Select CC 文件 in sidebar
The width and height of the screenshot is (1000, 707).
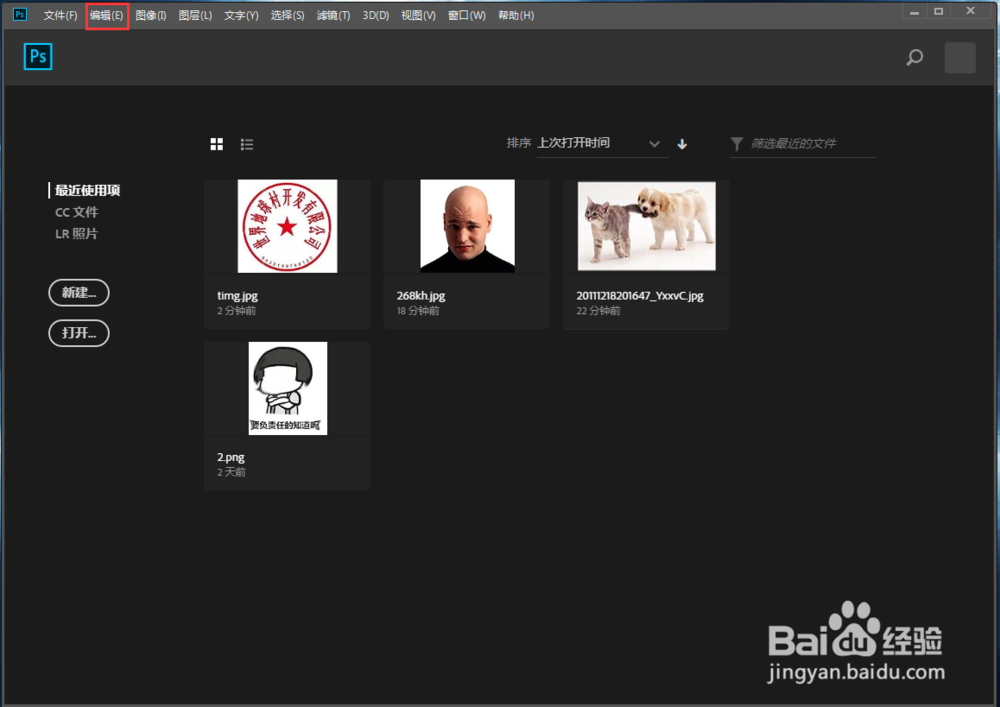[77, 212]
